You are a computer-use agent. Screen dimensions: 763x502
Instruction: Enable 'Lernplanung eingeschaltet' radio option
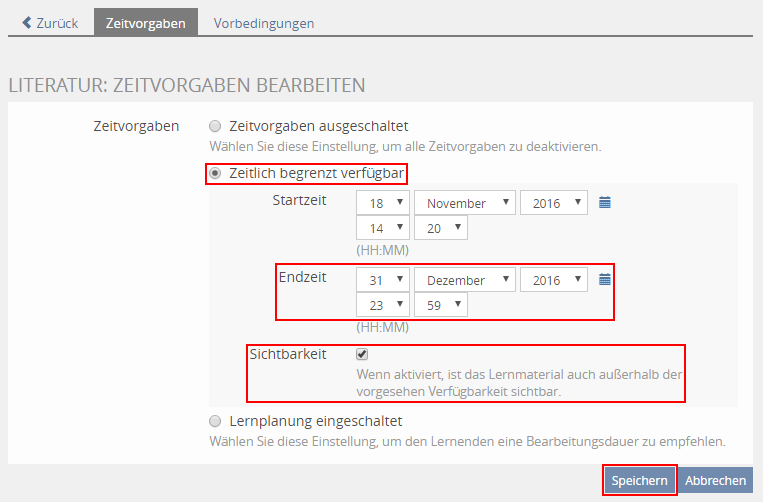pos(215,421)
